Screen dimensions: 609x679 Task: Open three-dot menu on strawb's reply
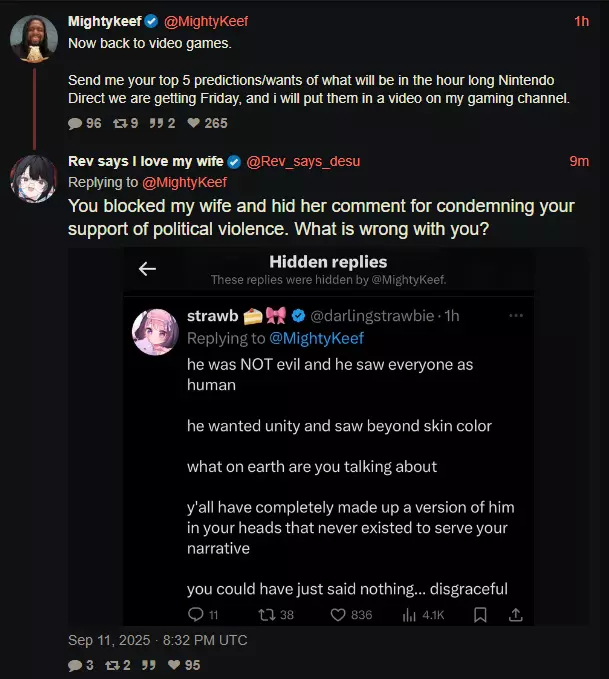tap(516, 316)
